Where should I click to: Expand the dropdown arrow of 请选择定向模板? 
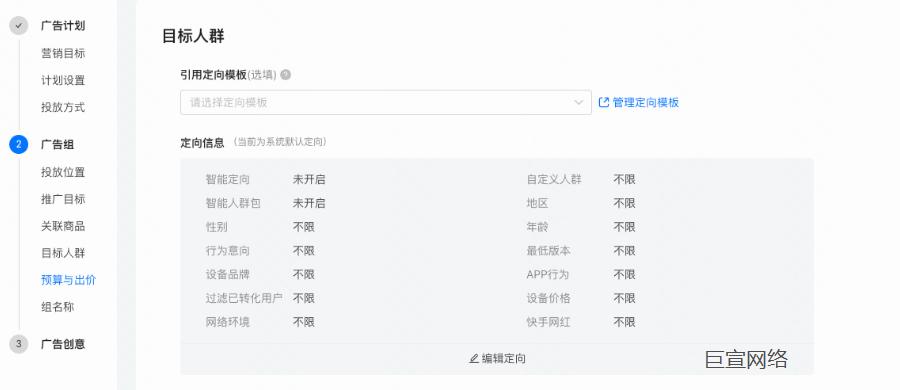[579, 102]
